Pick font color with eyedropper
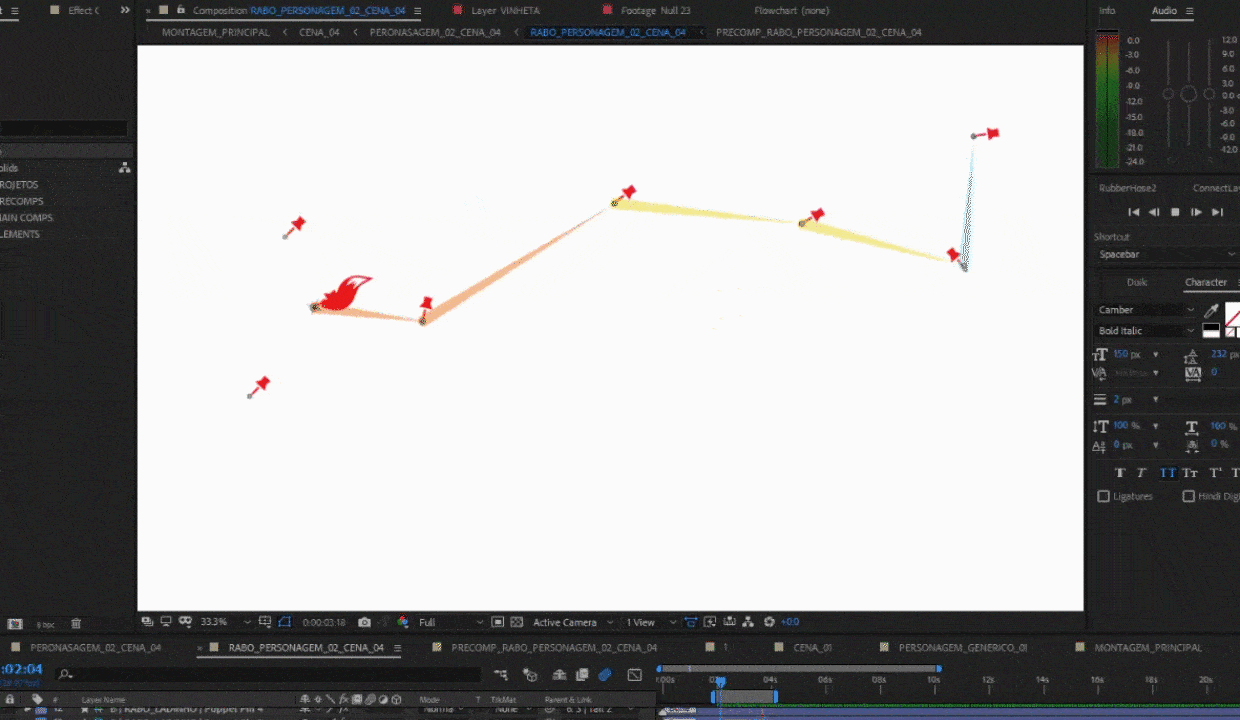 1211,311
